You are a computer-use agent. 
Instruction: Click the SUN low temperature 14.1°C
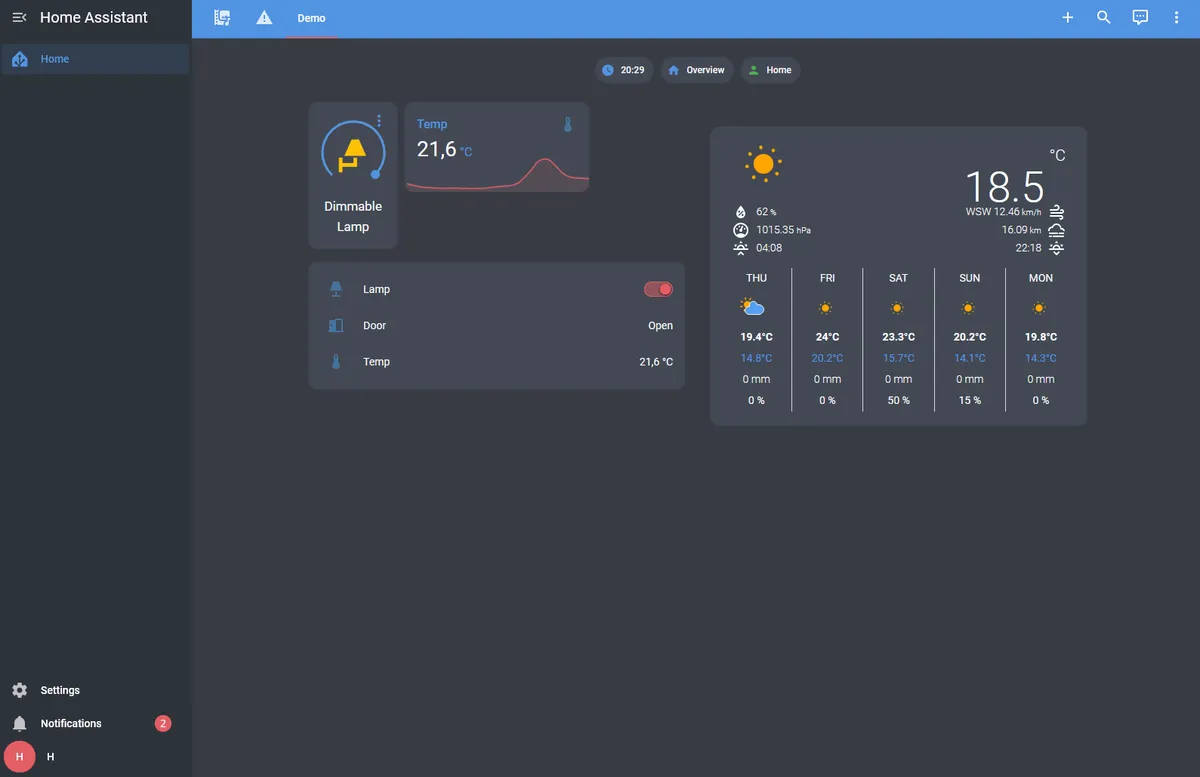coord(969,358)
